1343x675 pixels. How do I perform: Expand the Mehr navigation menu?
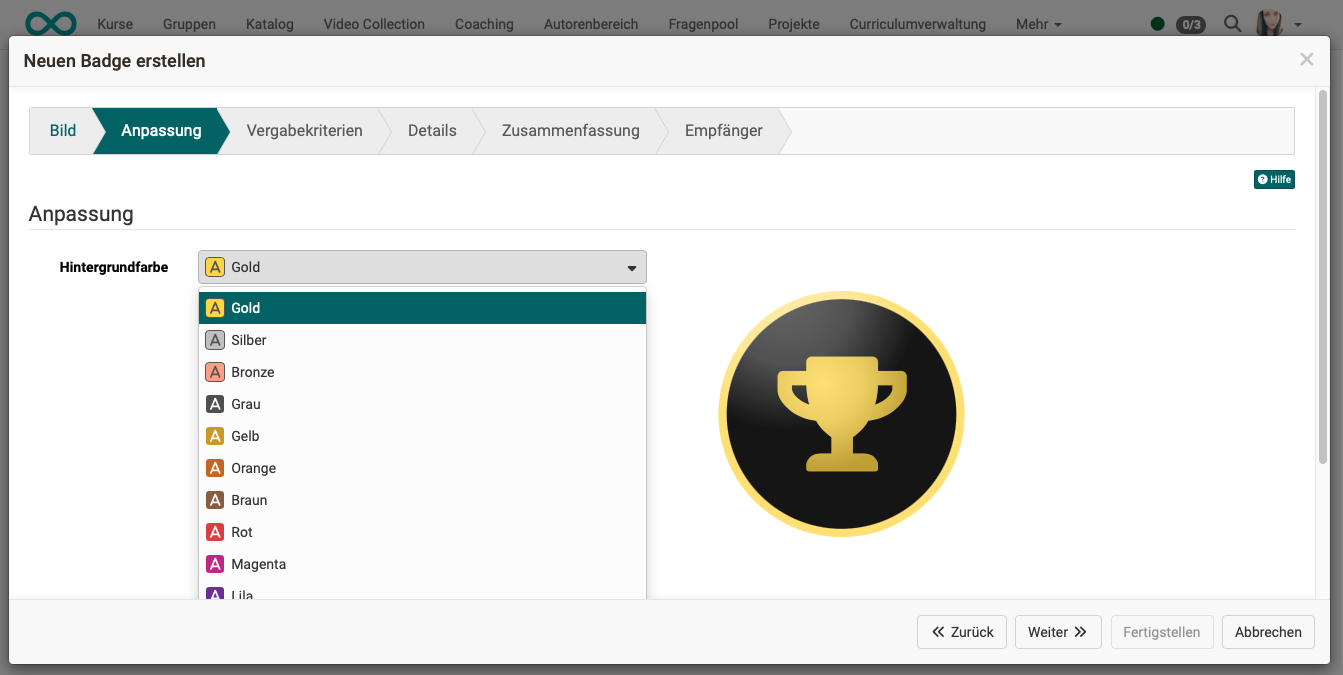point(1037,24)
